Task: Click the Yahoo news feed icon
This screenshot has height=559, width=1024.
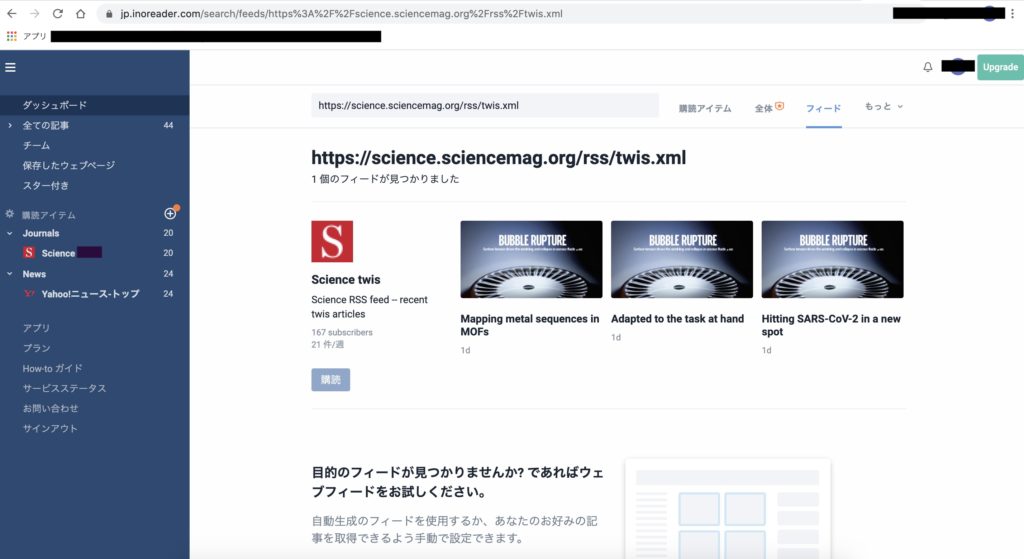Action: point(29,293)
